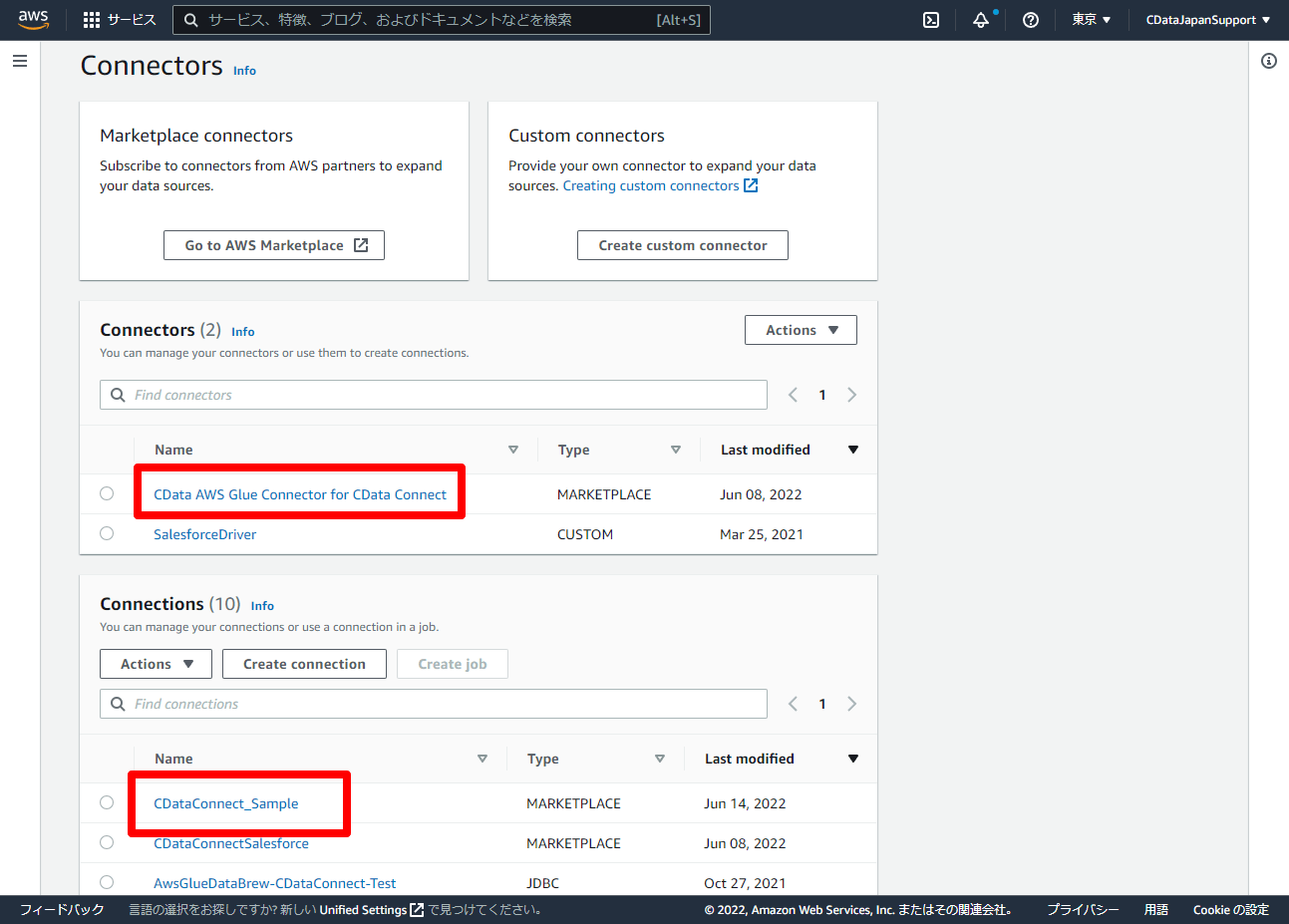Click the 用語 footer link
Screen dimensions: 1289x924
coord(1156,910)
